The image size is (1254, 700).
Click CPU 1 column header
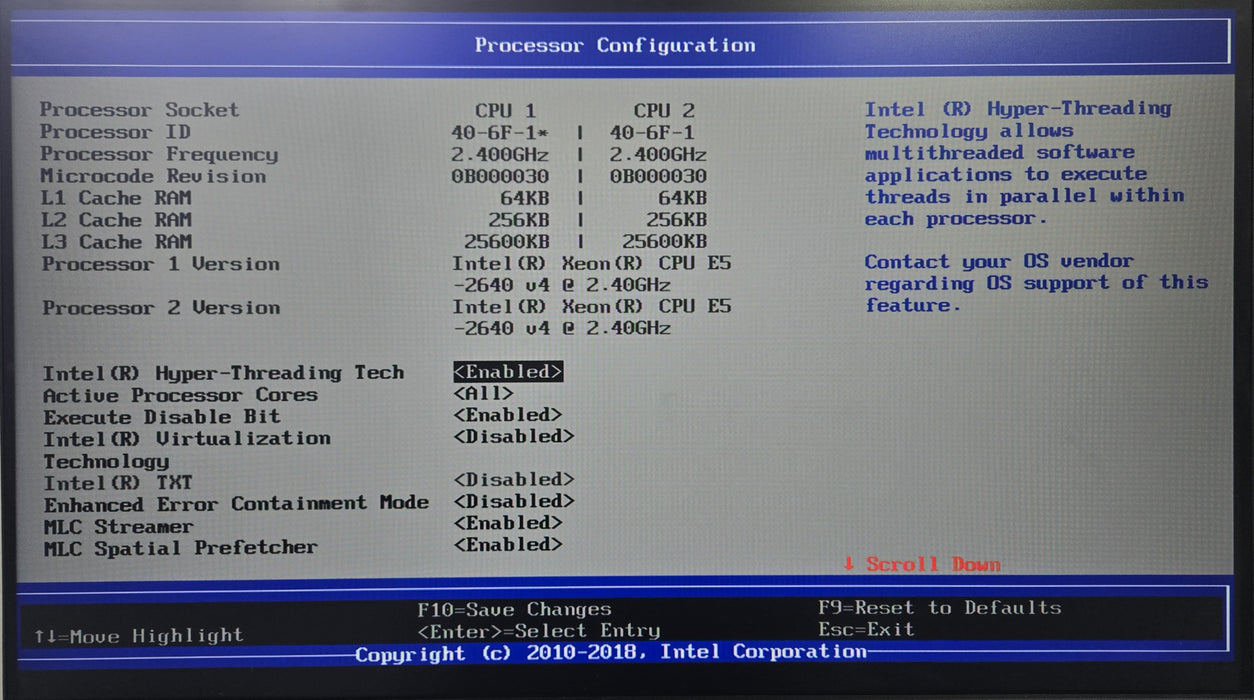(505, 110)
